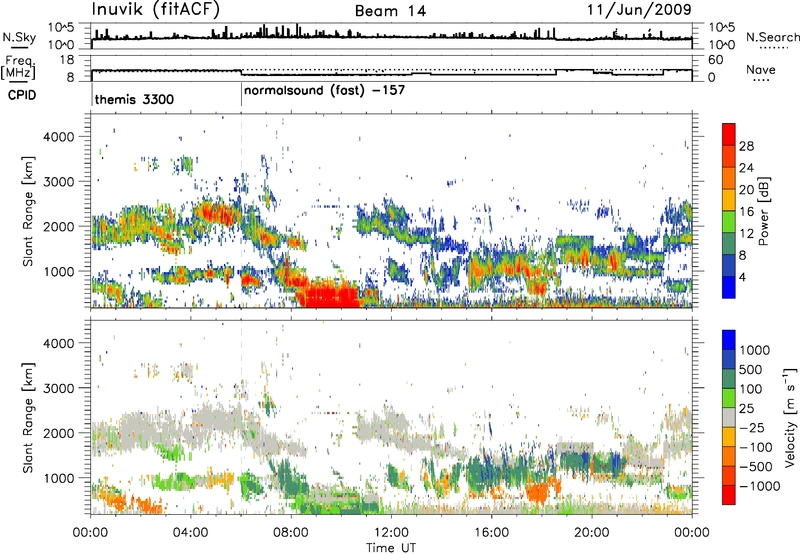Click the '16' Power colorbar tick
Screen dimensions: 800x554
[746, 212]
